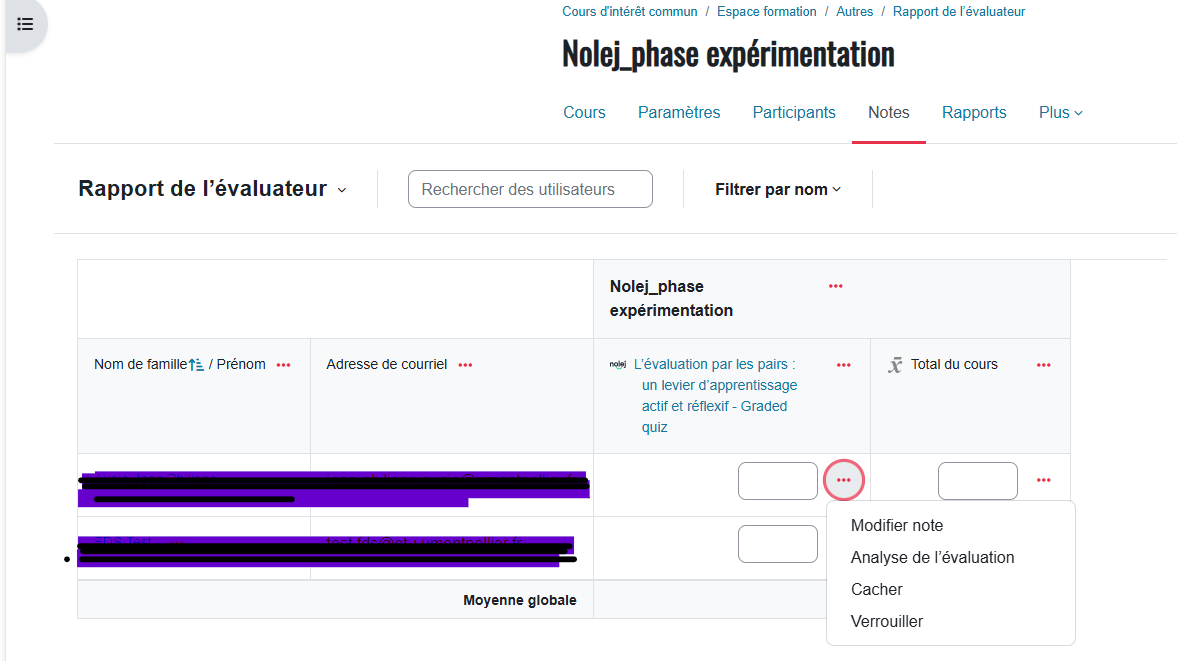The width and height of the screenshot is (1177, 661).
Task: Open actions menu for Nolej_phase expérimentation category
Action: [835, 287]
